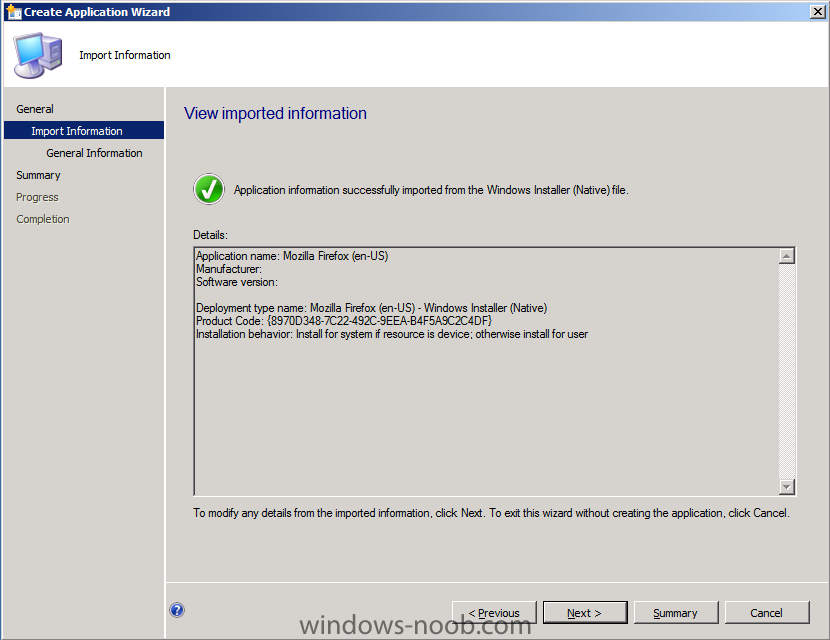Viewport: 830px width, 640px height.
Task: Select the Progress step in sidebar
Action: point(37,197)
